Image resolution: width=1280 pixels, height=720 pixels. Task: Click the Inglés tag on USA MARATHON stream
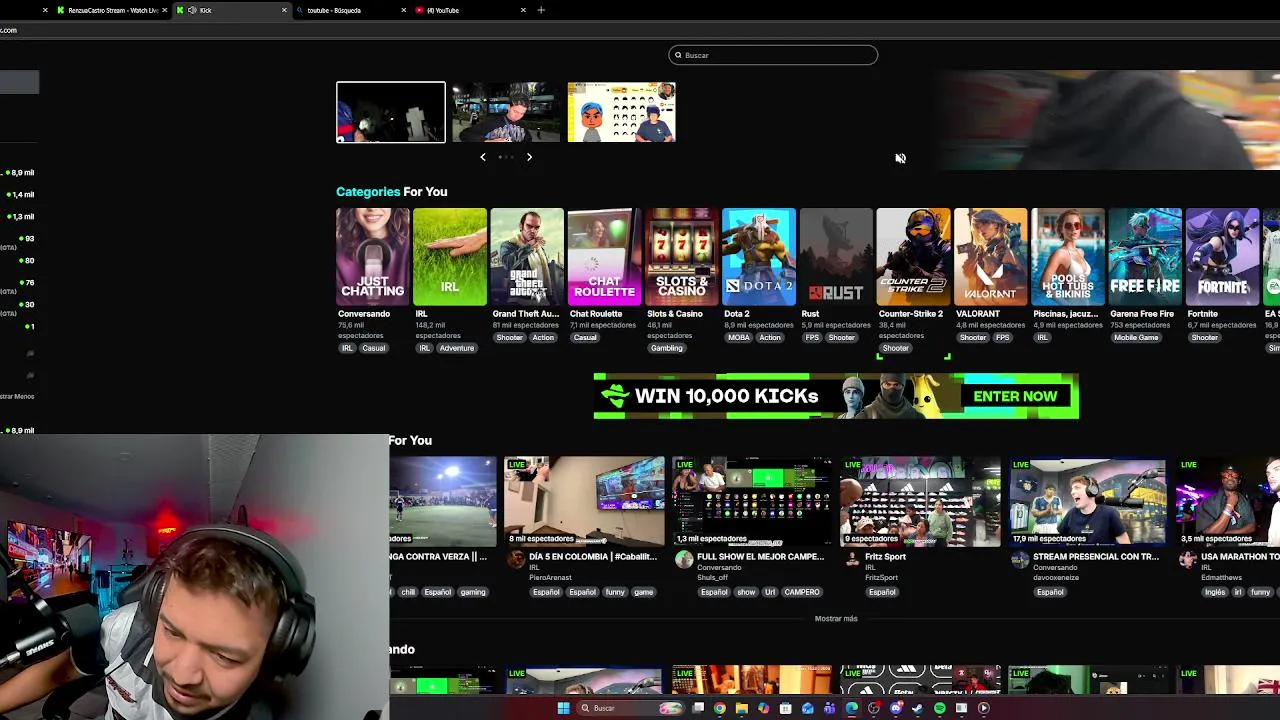1215,592
